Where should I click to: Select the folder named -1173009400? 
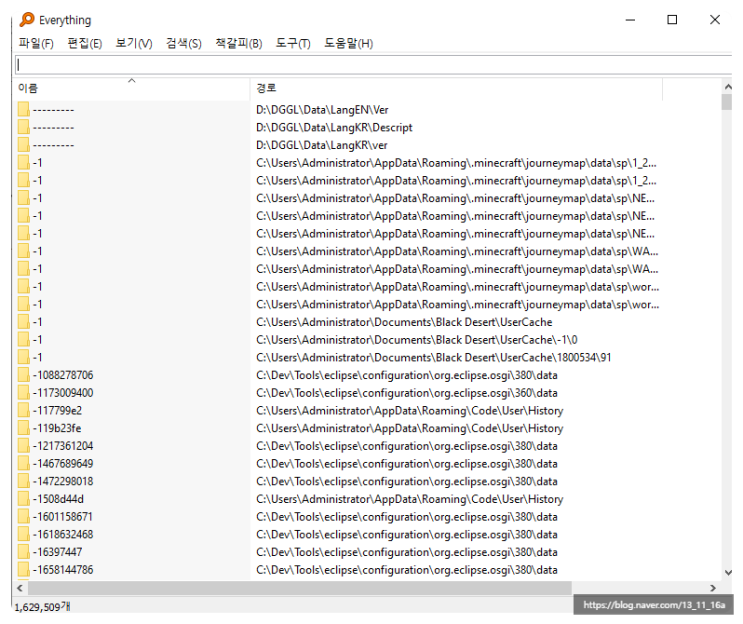[63, 393]
